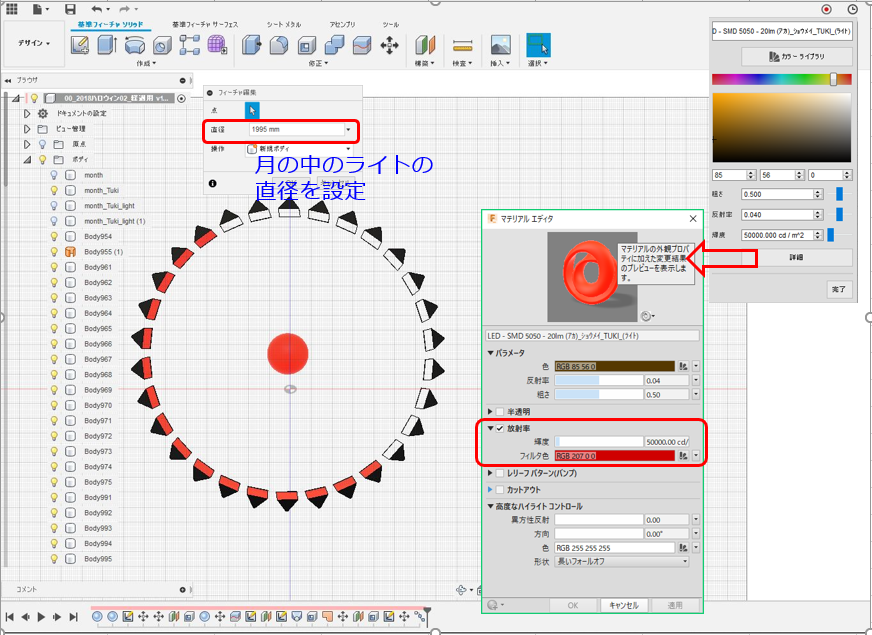The image size is (872, 635).
Task: Click the Undo arrow icon
Action: tap(97, 9)
